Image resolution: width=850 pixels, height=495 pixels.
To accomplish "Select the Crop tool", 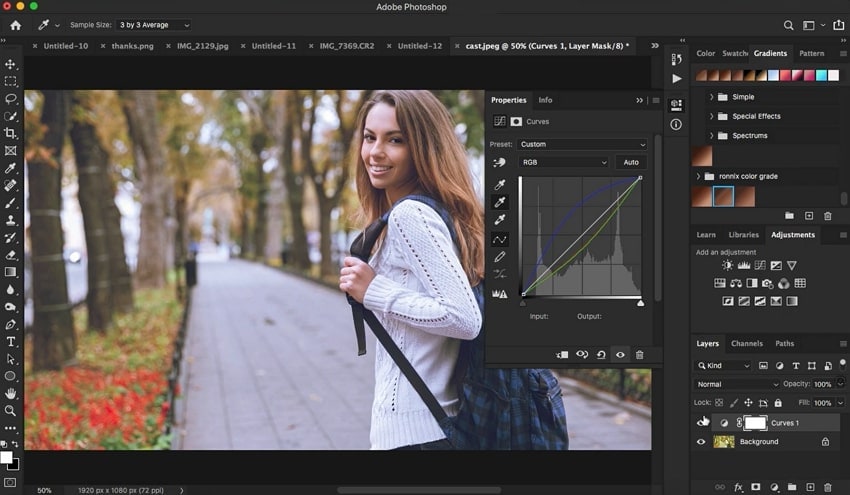I will point(10,133).
